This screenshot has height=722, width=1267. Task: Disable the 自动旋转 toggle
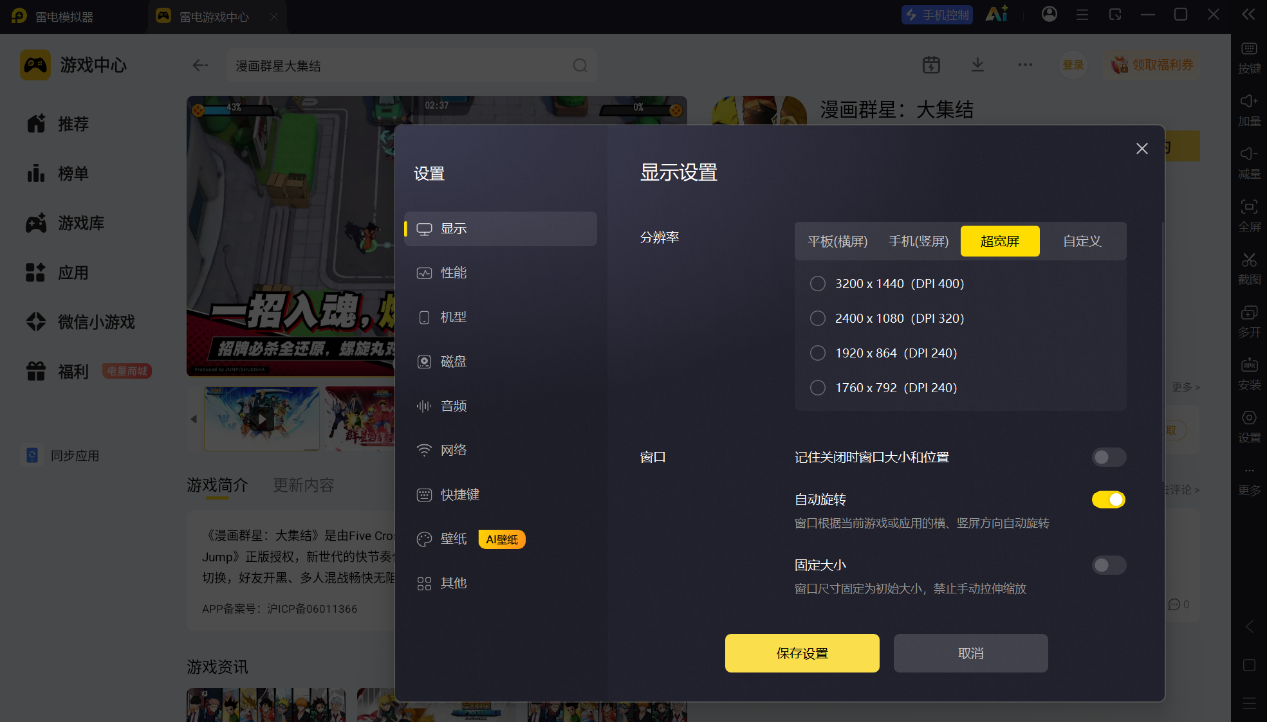point(1109,499)
